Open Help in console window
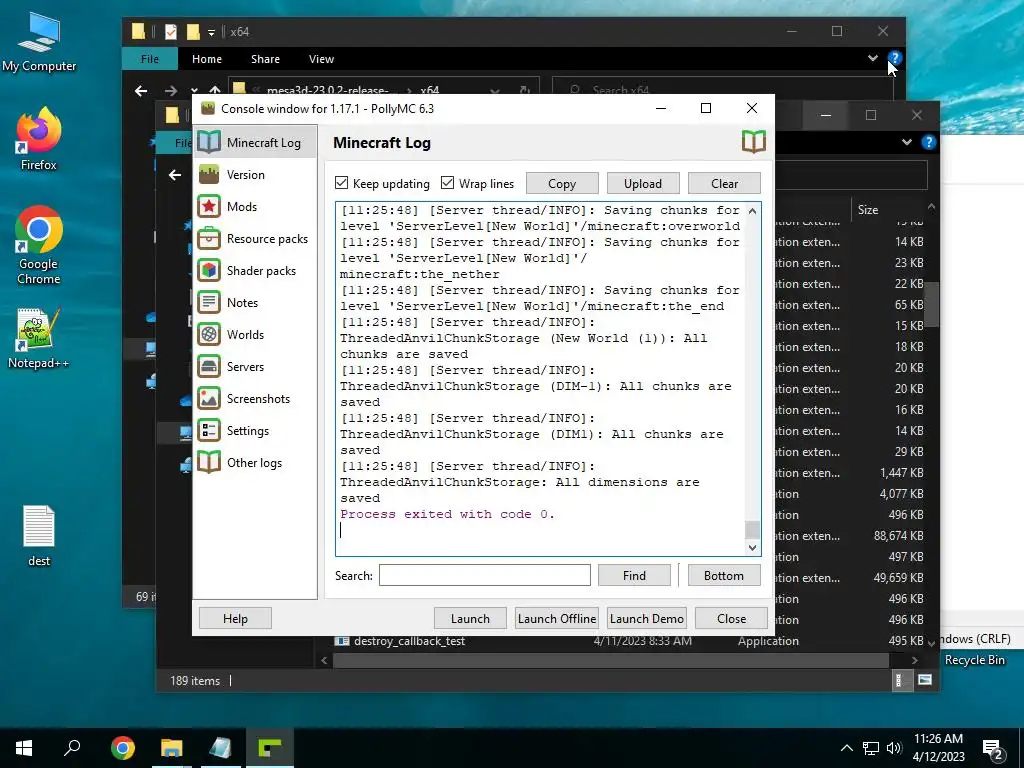Screen dimensions: 1024x768 tap(235, 618)
